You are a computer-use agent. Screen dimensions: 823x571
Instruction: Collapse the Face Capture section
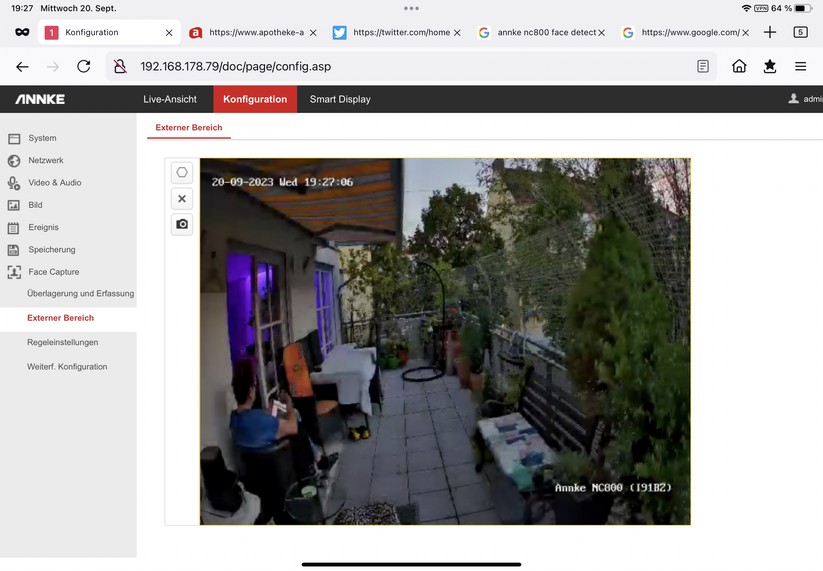coord(53,272)
